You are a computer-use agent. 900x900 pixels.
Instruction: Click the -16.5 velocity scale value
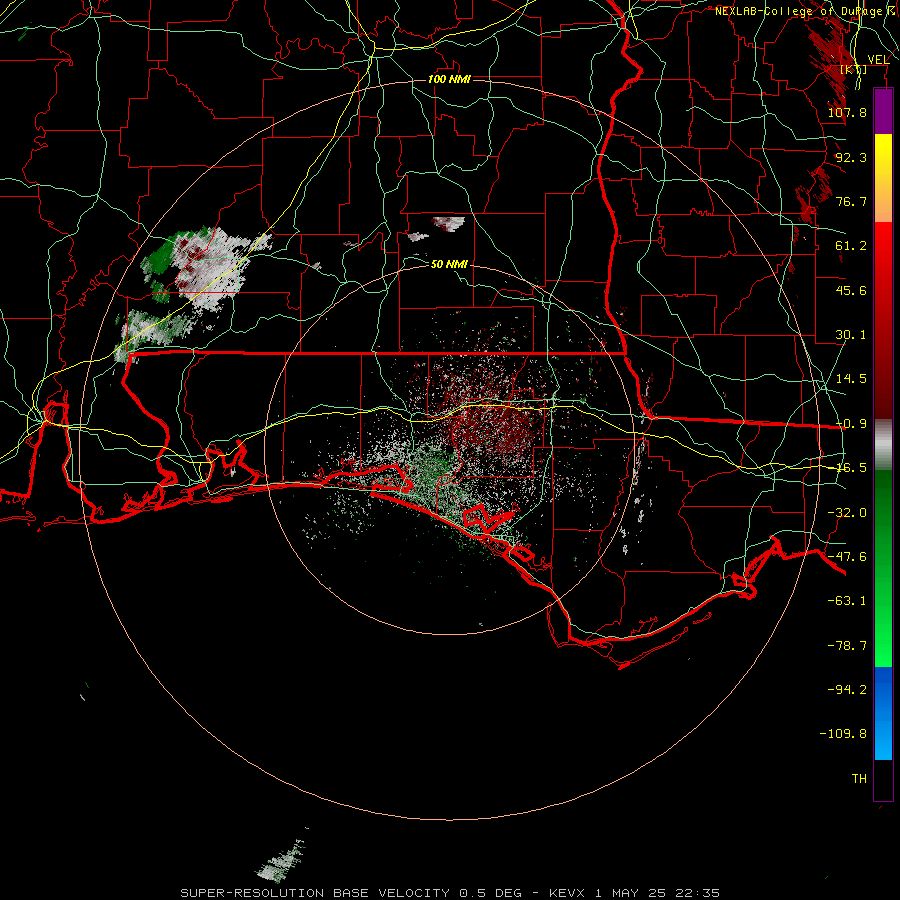click(851, 468)
